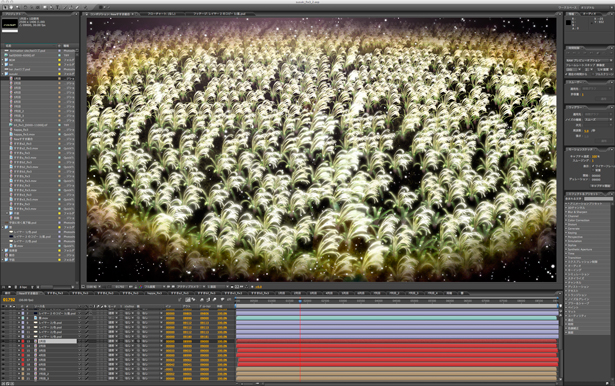Click the new composition icon in Project panel
Image resolution: width=615 pixels, height=386 pixels.
[16, 287]
